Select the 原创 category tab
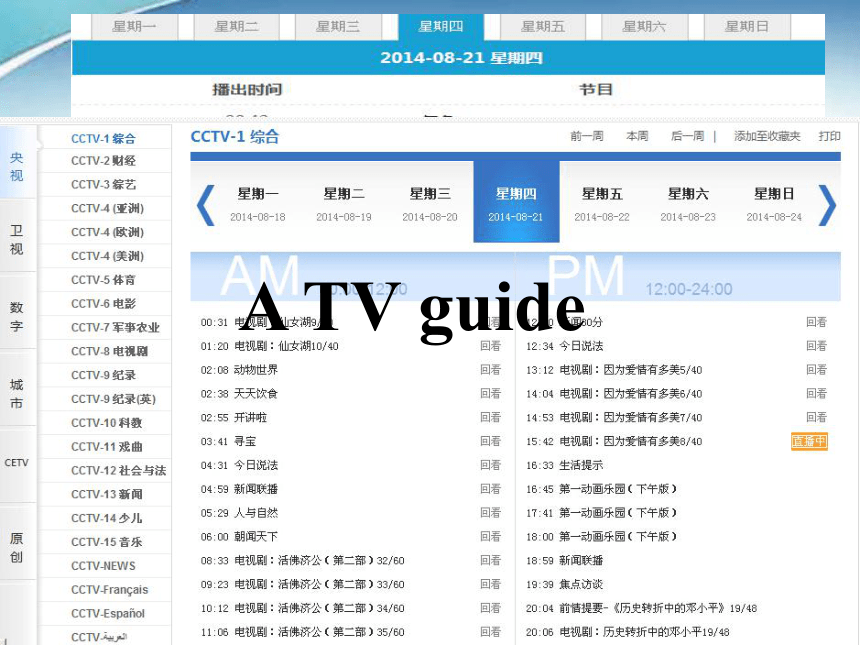860x645 pixels. (17, 547)
